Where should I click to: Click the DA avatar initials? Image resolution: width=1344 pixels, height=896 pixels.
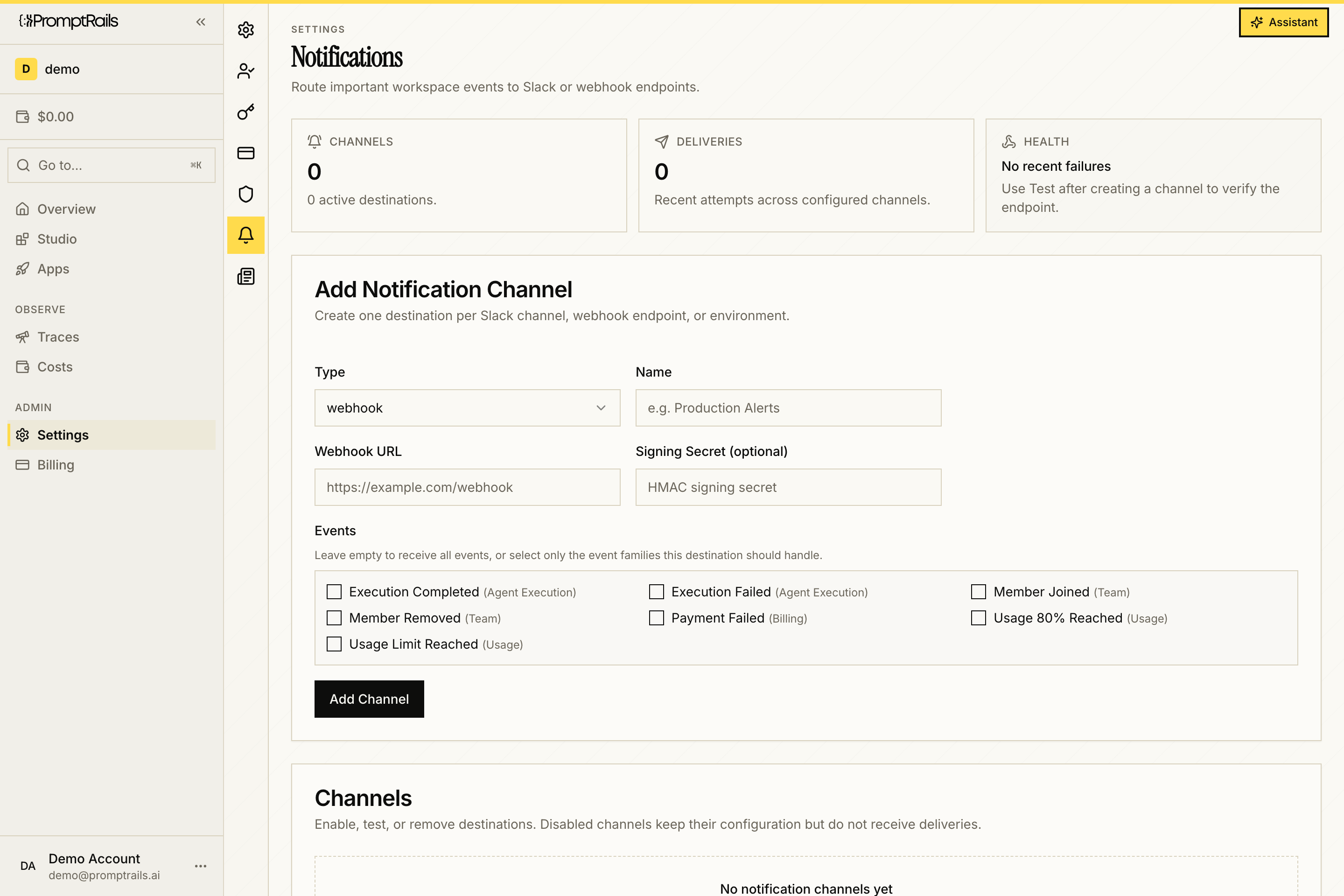pos(28,866)
